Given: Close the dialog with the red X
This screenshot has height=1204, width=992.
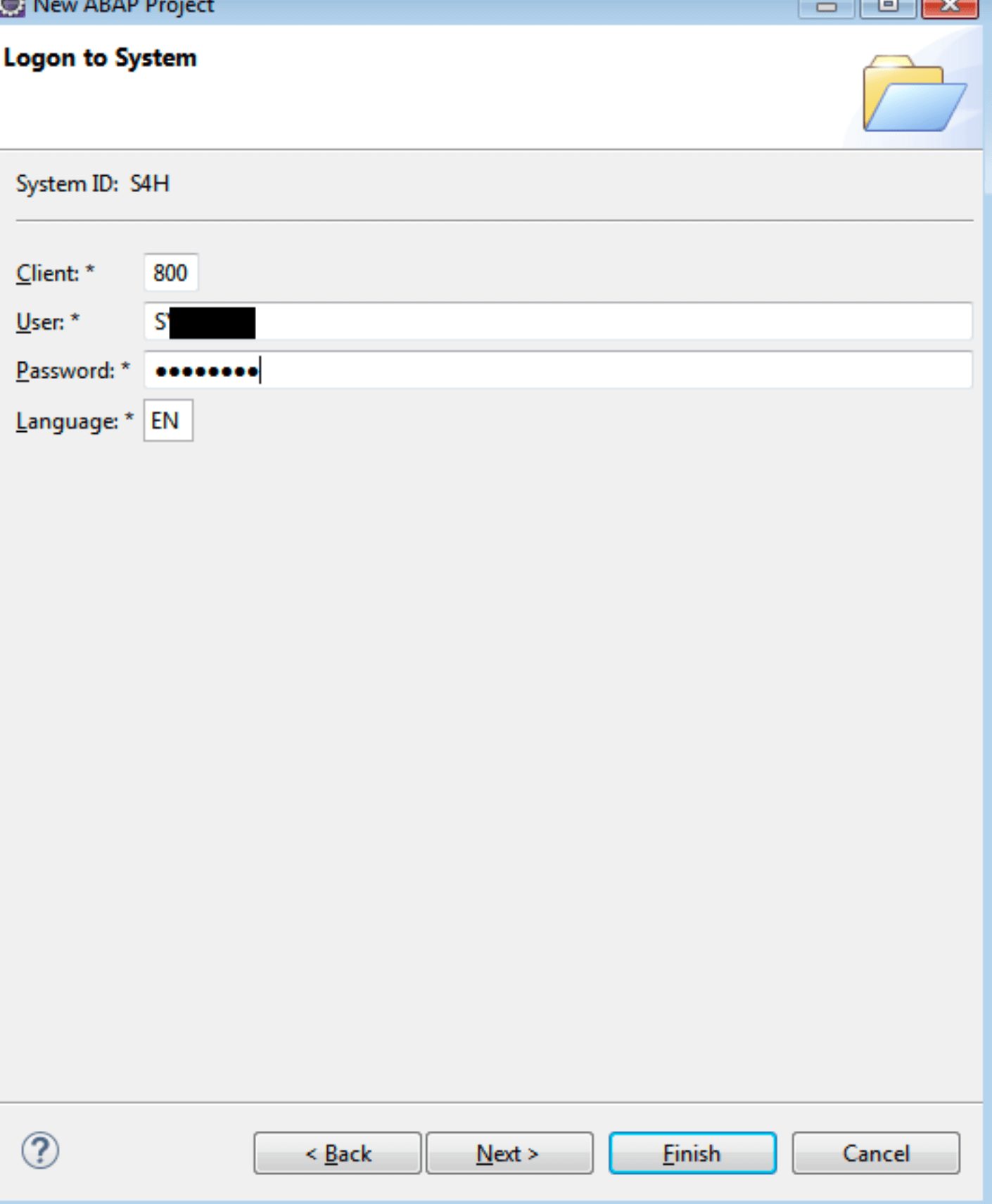Looking at the screenshot, I should [950, 8].
